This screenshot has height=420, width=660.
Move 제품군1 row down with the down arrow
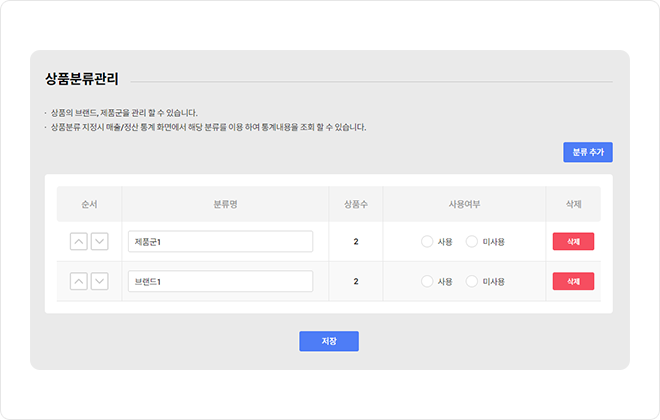coord(100,242)
